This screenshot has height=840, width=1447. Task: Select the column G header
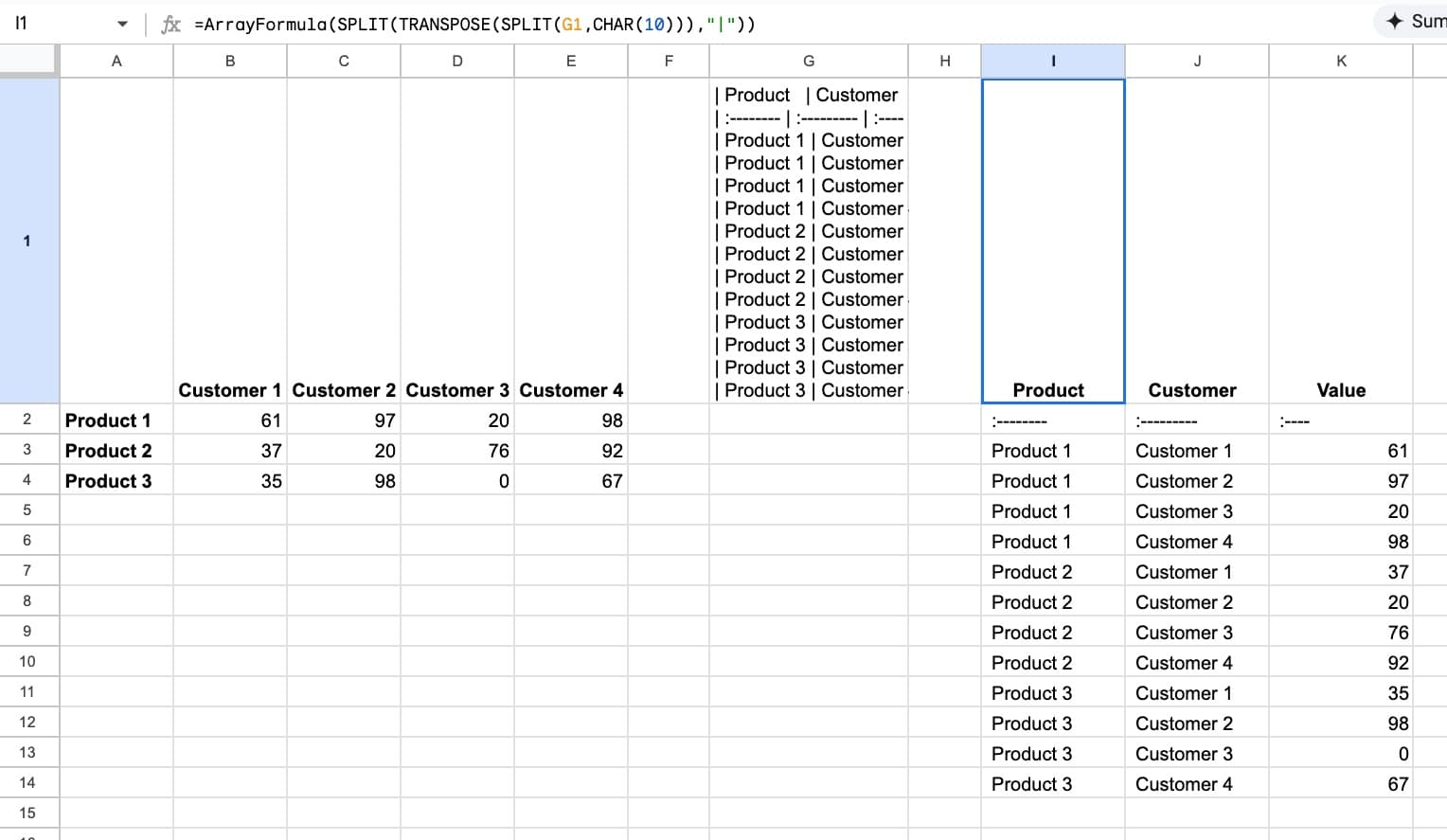(808, 61)
